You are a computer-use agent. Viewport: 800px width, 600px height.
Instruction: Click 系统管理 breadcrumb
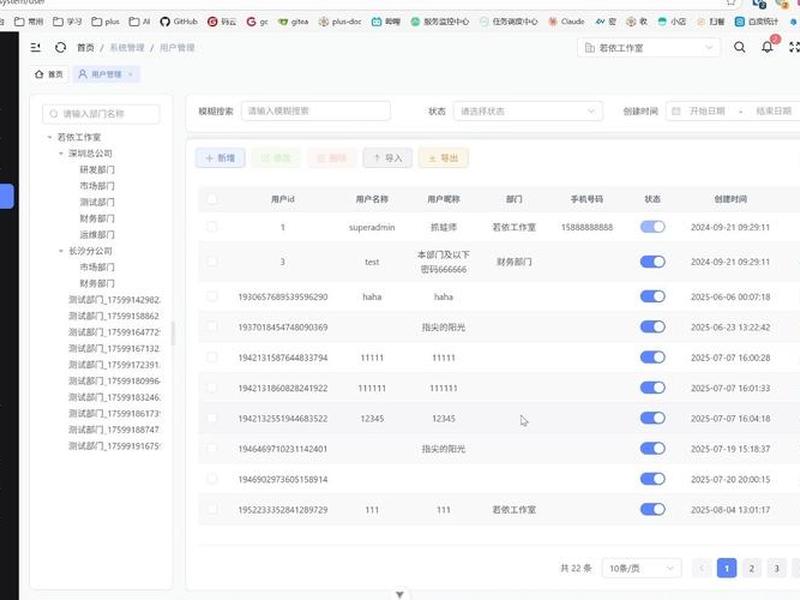[127, 48]
